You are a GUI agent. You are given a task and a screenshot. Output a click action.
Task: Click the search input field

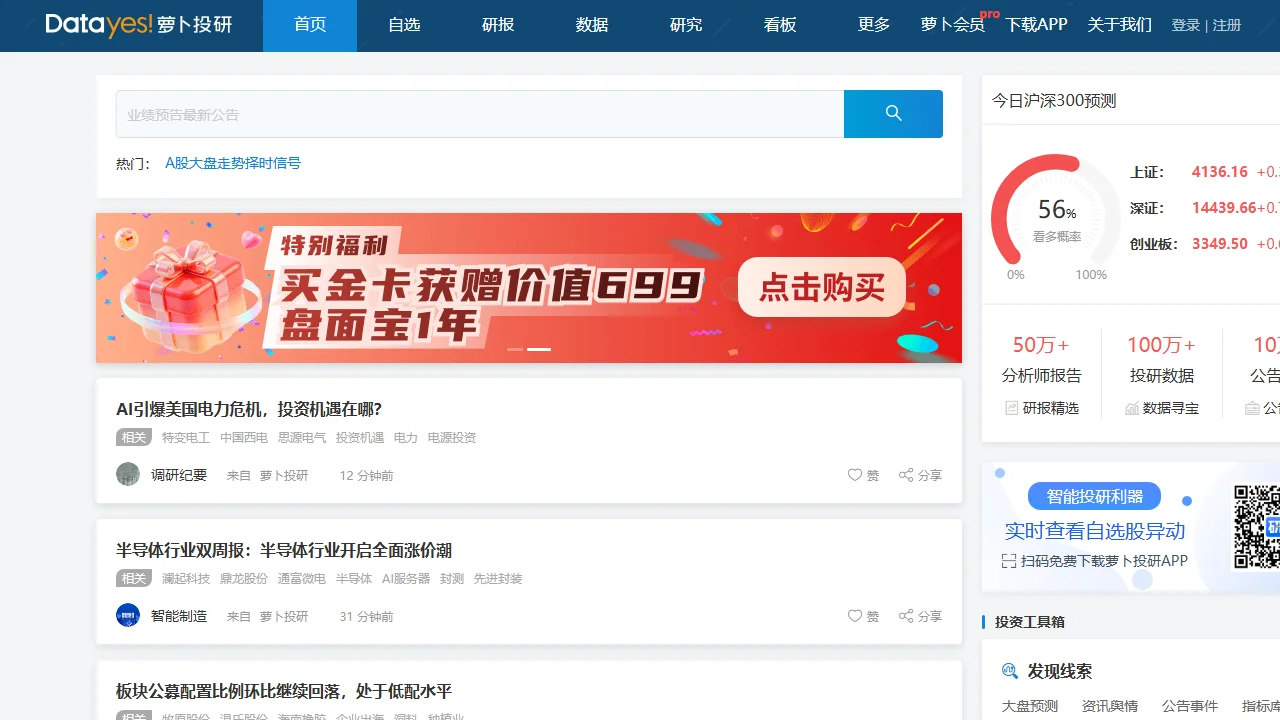(480, 113)
